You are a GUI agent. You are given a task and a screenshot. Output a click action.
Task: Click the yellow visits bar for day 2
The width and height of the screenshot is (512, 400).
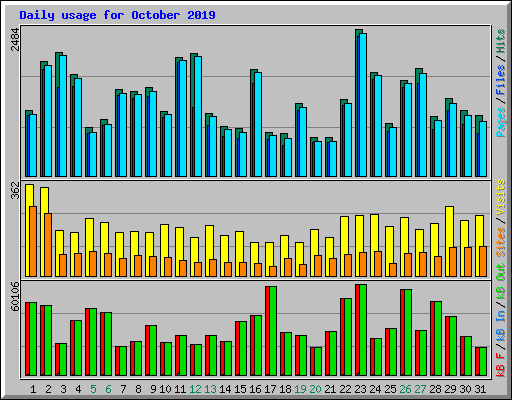point(44,232)
